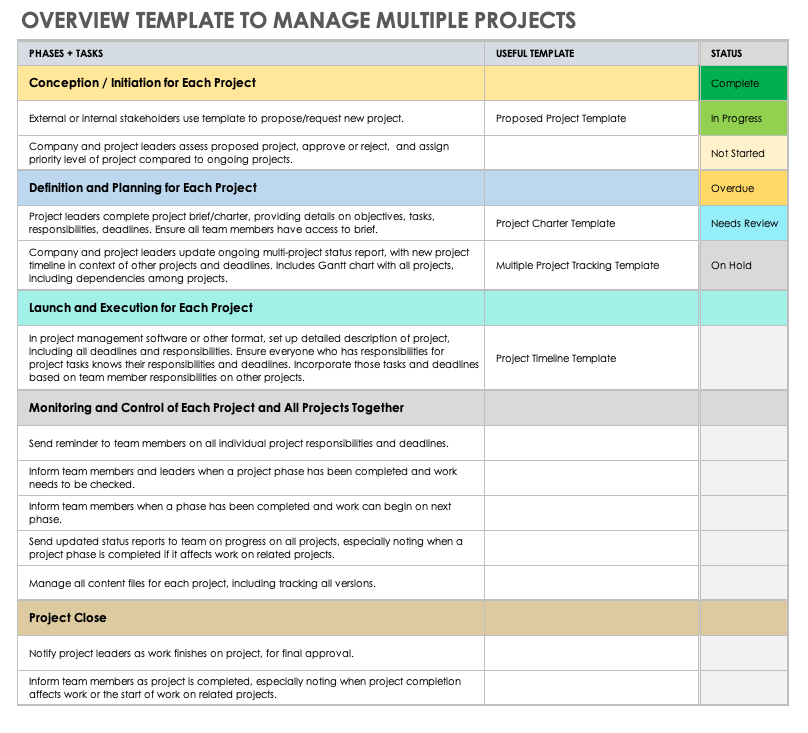Click the gray 'On Hold' status cell

click(x=744, y=265)
